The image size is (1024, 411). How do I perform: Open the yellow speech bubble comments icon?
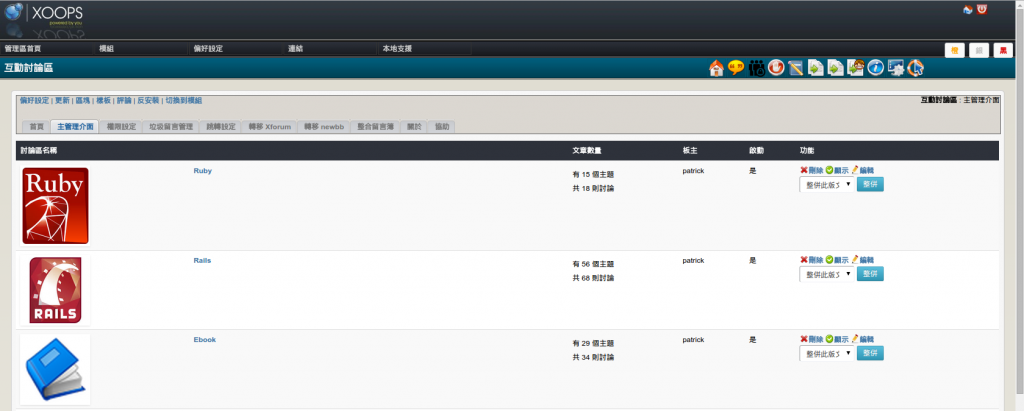pos(736,68)
